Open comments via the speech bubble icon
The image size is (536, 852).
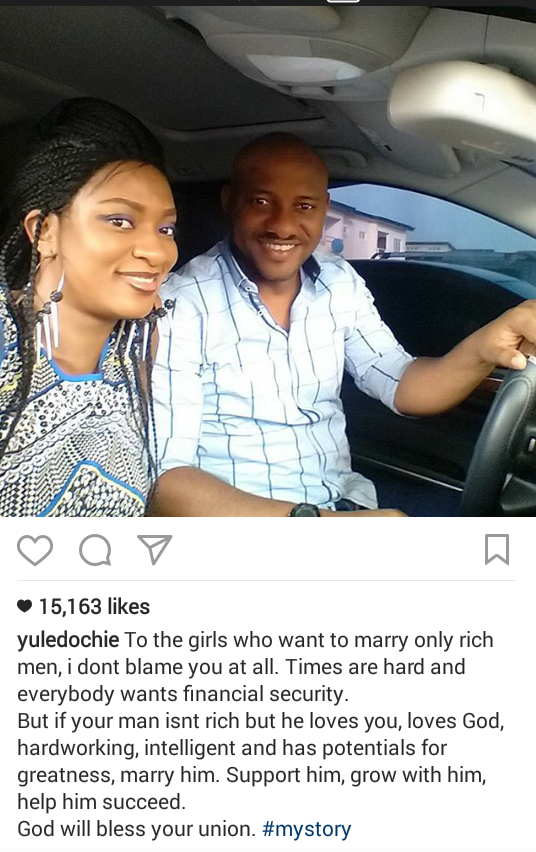(x=95, y=550)
